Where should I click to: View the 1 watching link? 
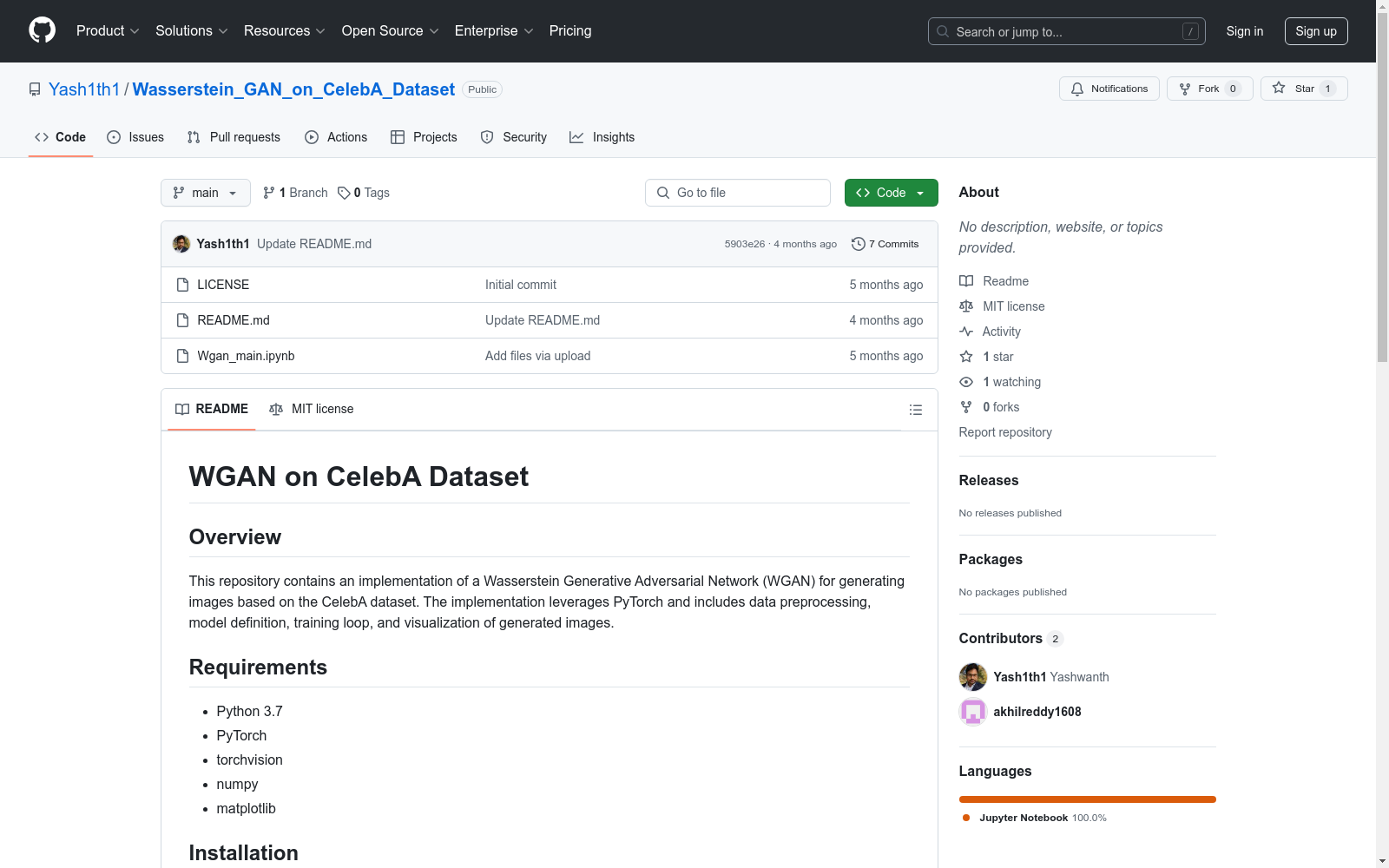point(1000,382)
